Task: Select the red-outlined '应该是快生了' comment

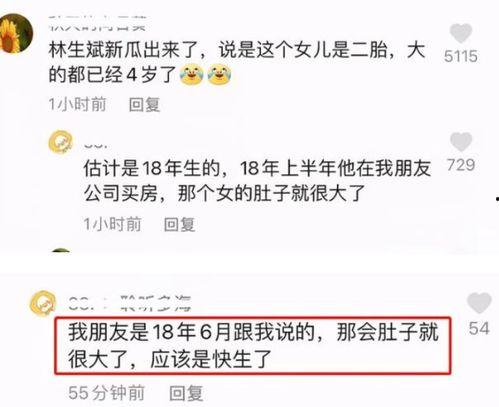Action: [253, 346]
